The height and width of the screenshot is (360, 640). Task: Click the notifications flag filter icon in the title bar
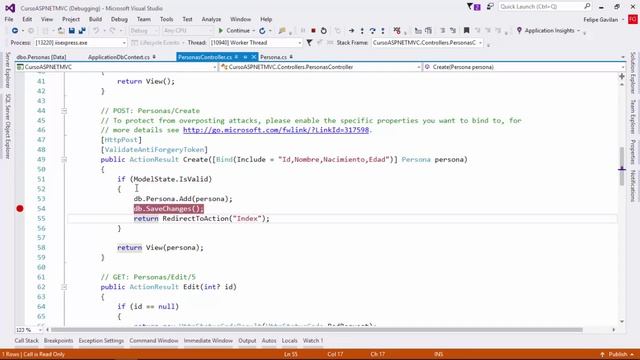point(473,7)
